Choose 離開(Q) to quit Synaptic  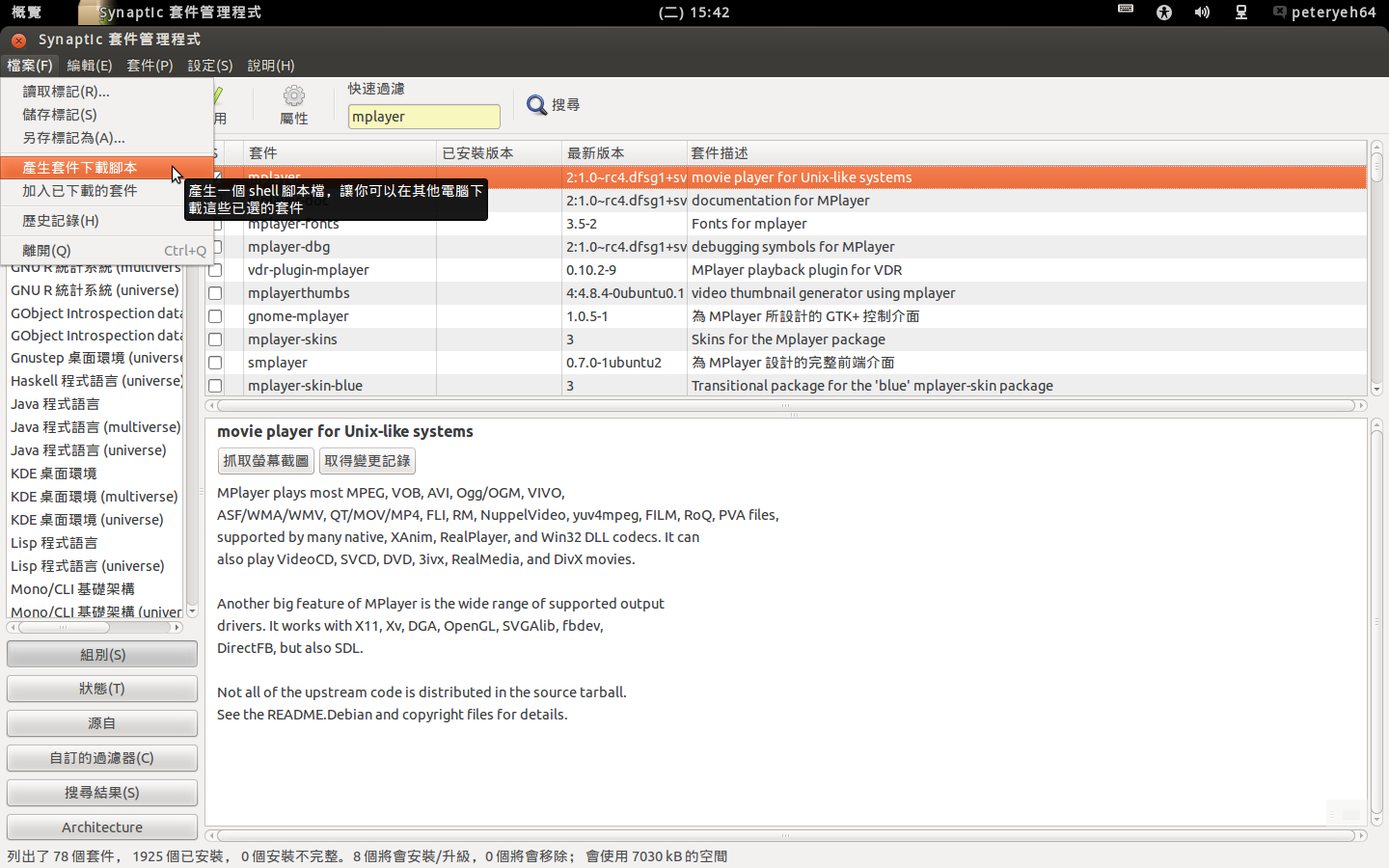click(x=107, y=251)
